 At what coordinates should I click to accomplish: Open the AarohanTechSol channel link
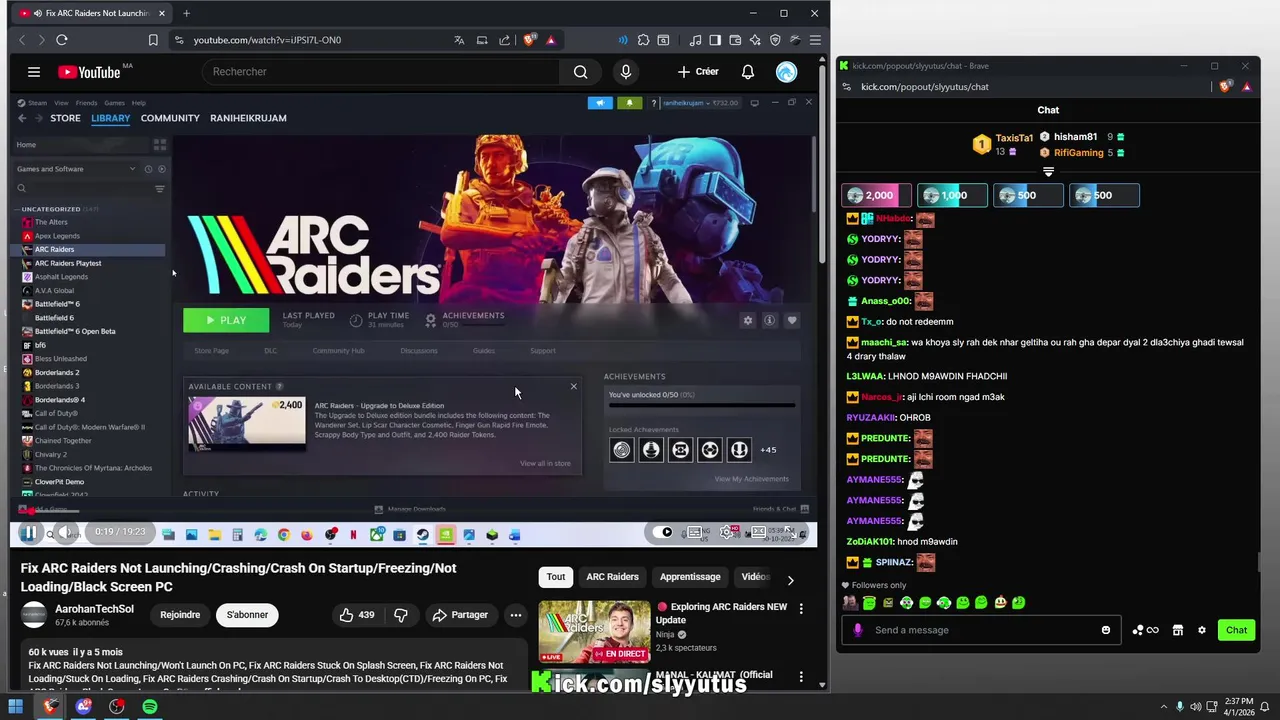coord(94,609)
